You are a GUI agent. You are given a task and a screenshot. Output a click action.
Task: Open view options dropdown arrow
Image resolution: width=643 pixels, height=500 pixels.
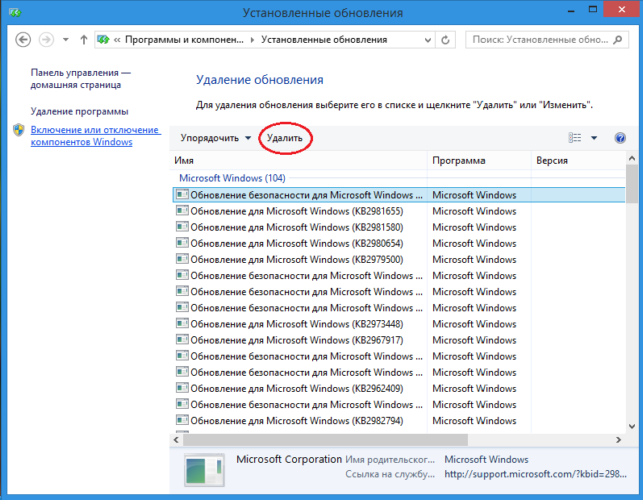tap(594, 138)
